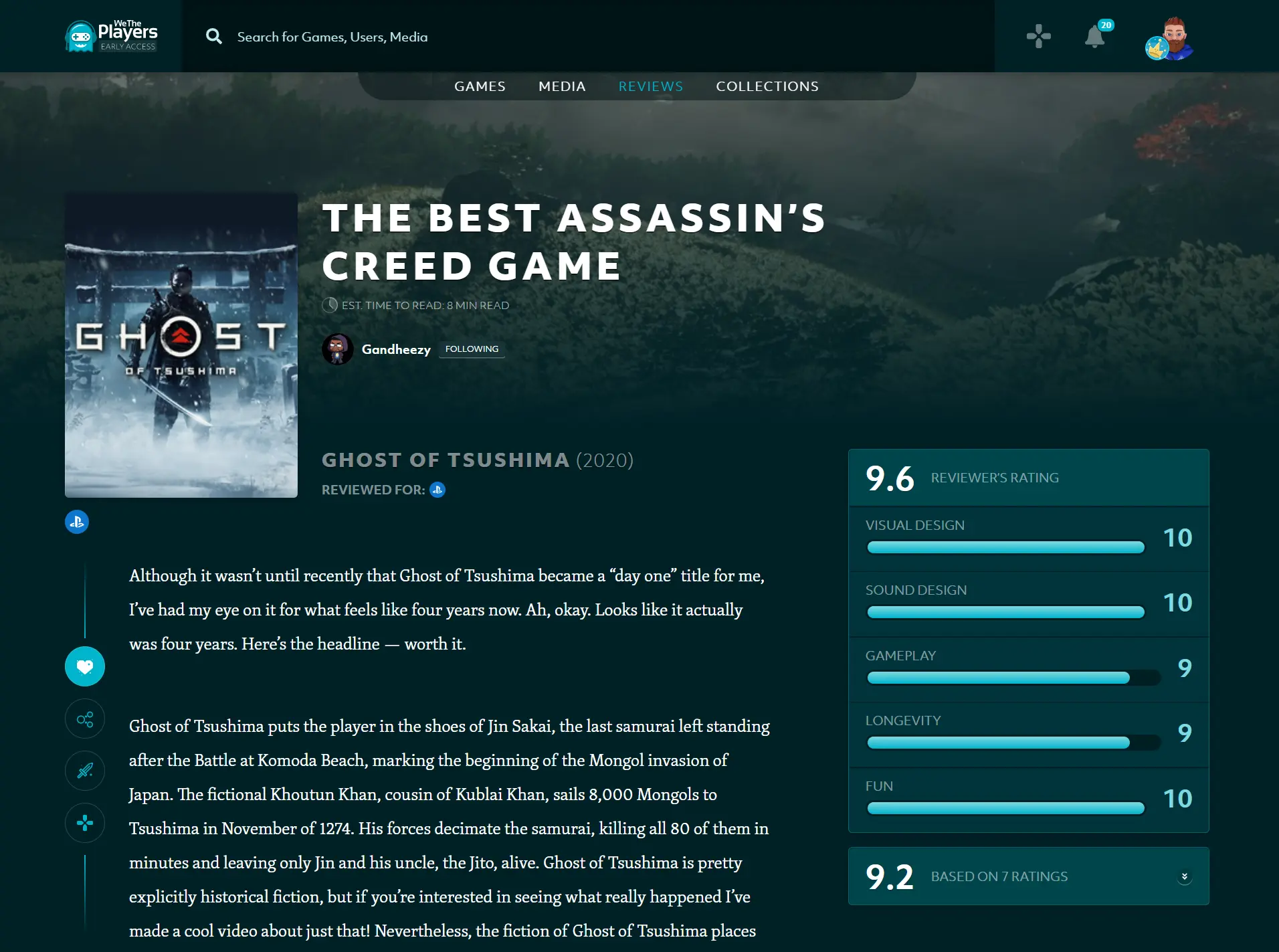Viewport: 1279px width, 952px height.
Task: Click the We The Players logo
Action: tap(111, 35)
